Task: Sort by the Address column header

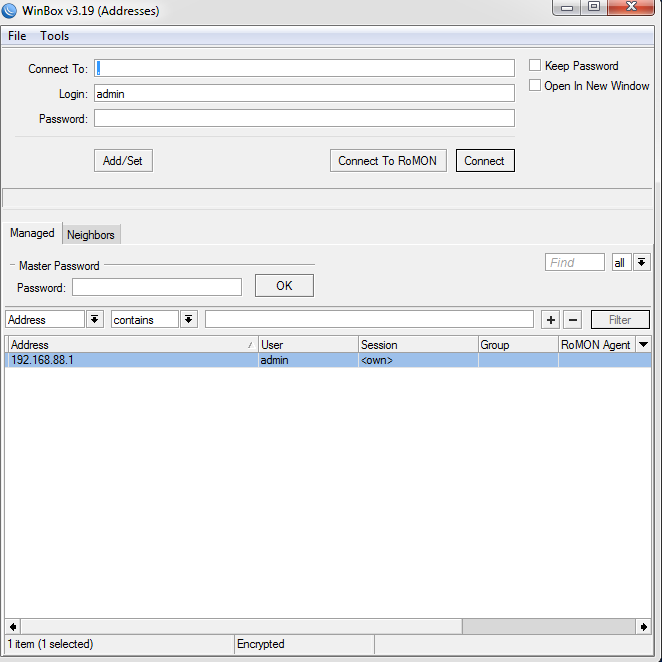Action: pos(133,345)
